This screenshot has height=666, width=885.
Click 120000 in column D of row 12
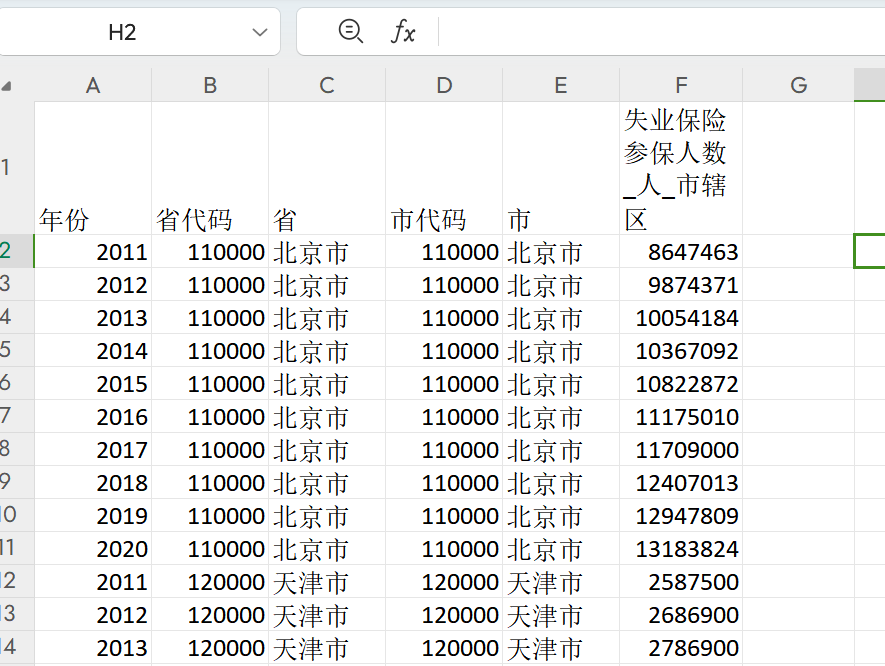444,581
